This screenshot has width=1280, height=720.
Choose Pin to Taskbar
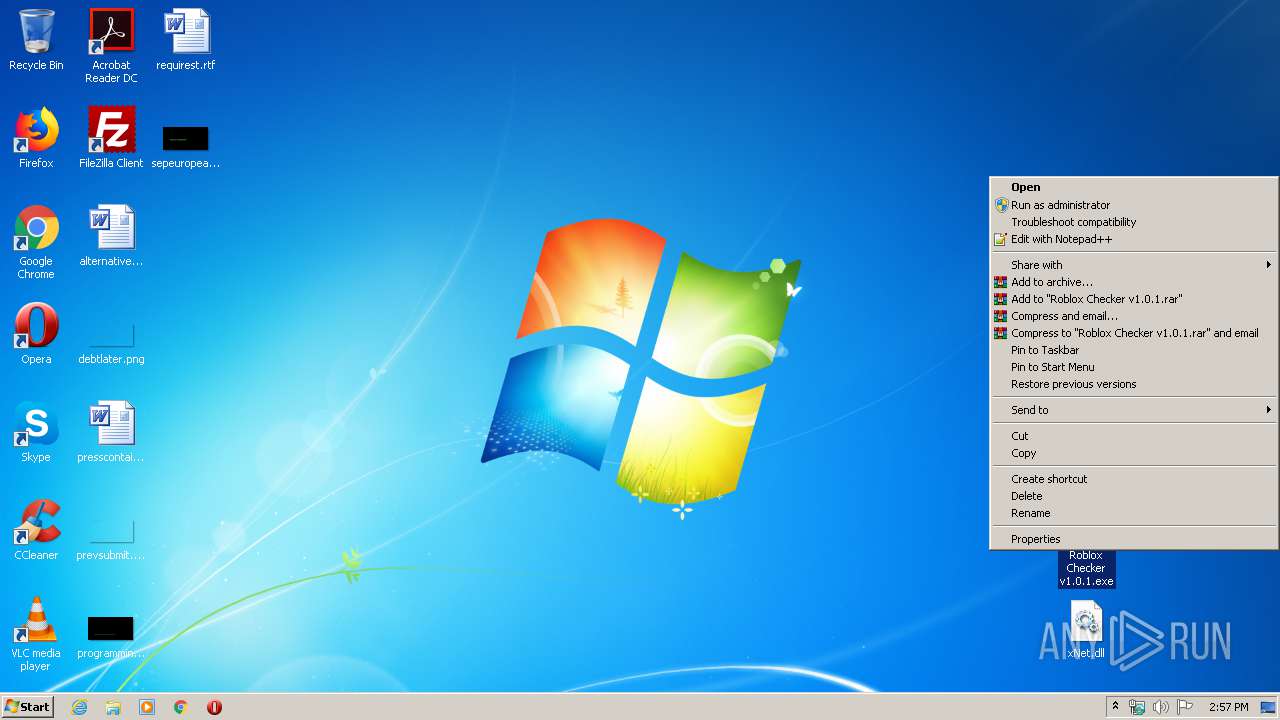pyautogui.click(x=1134, y=350)
